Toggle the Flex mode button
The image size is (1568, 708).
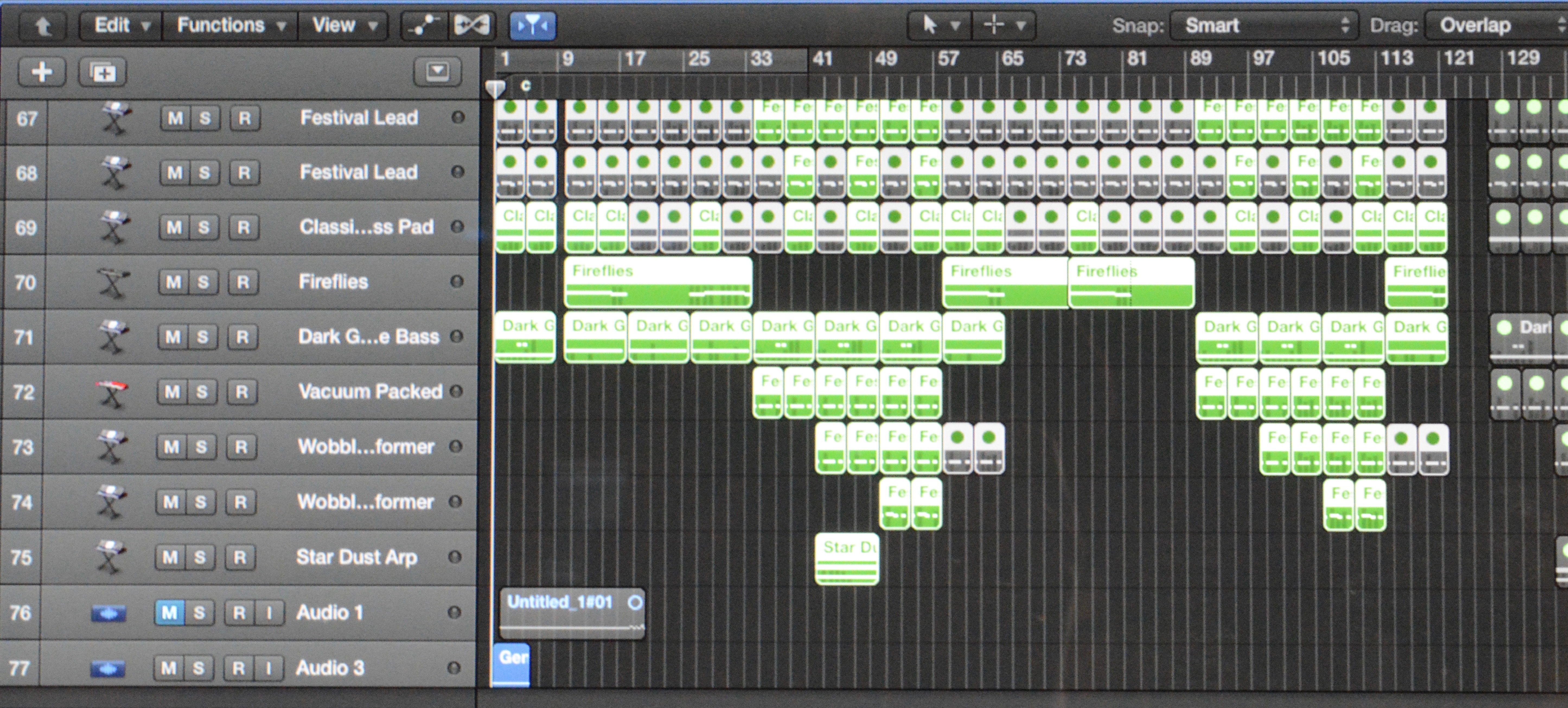tap(472, 25)
